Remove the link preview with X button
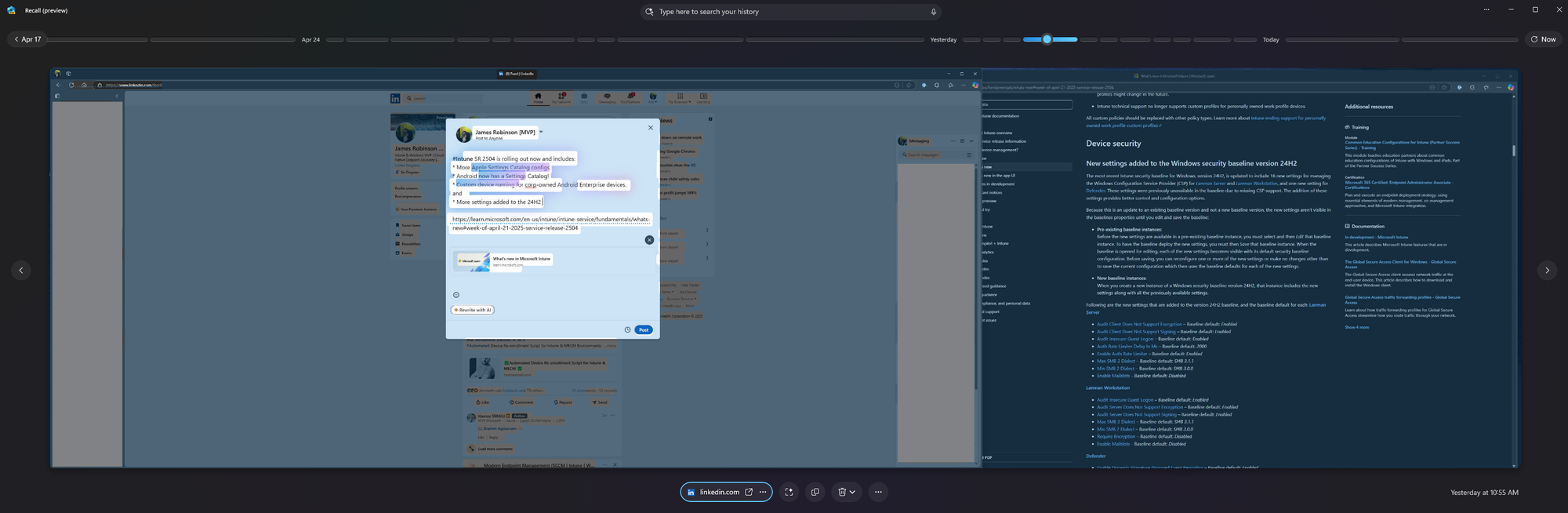Viewport: 1568px width, 513px height. click(649, 240)
